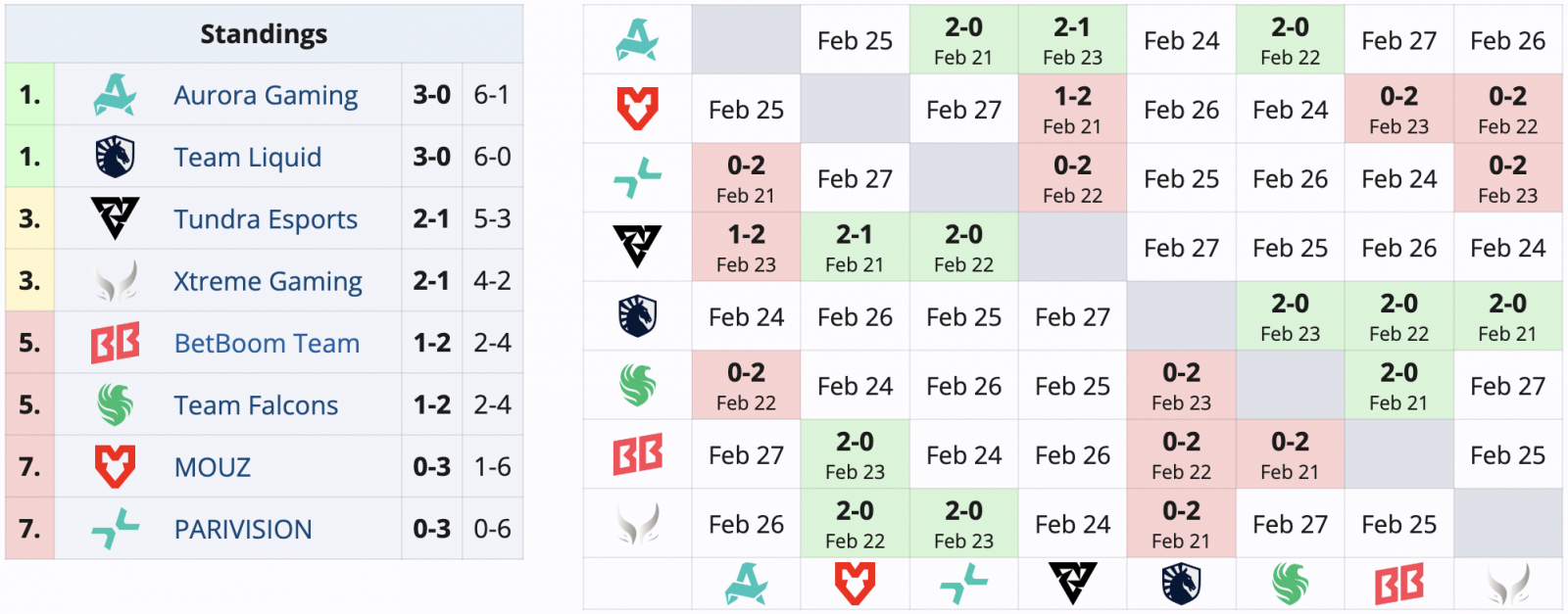This screenshot has height=614, width=1568.
Task: Open the PARIVISION team link
Action: point(243,530)
